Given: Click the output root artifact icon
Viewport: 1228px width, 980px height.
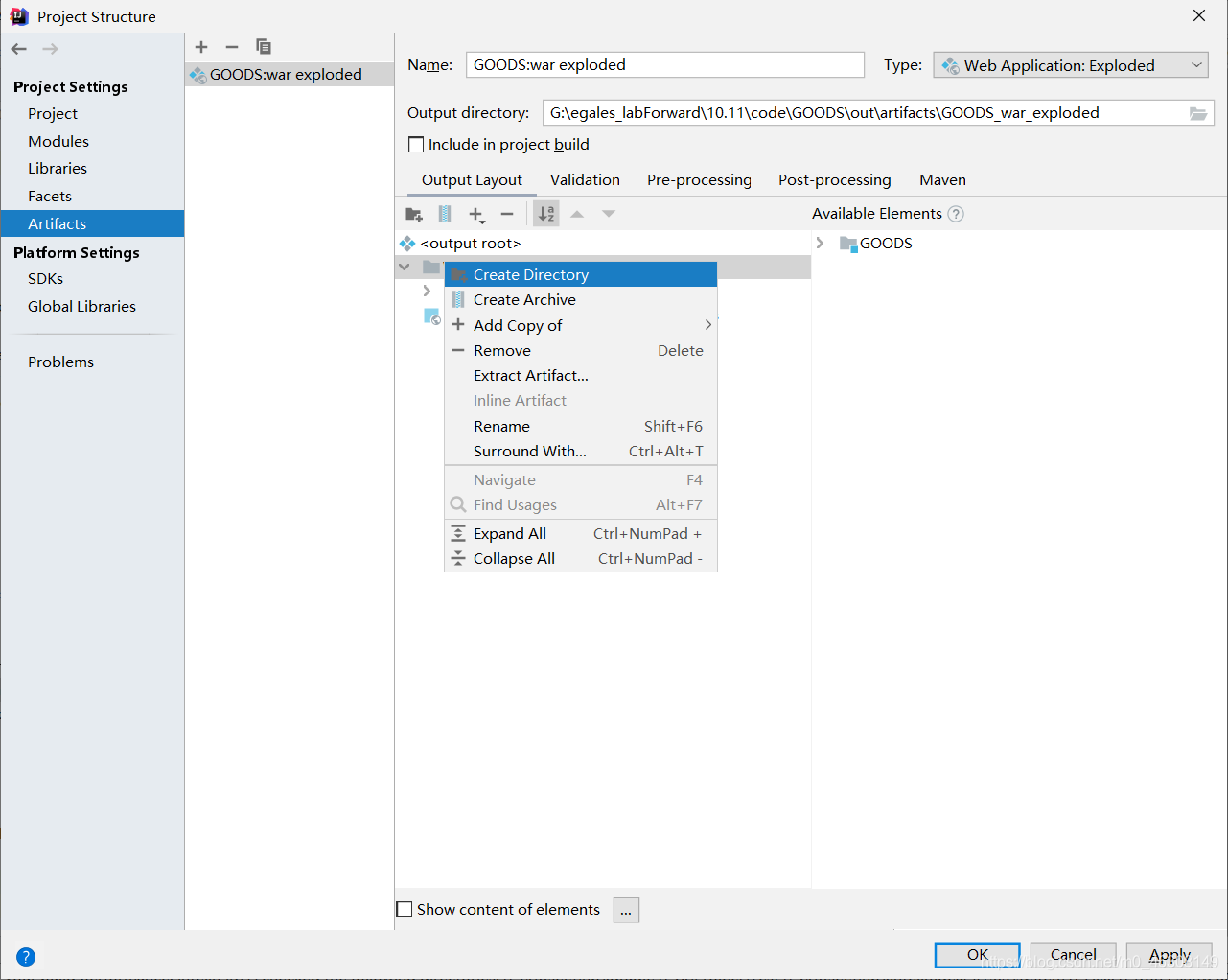Looking at the screenshot, I should [407, 244].
